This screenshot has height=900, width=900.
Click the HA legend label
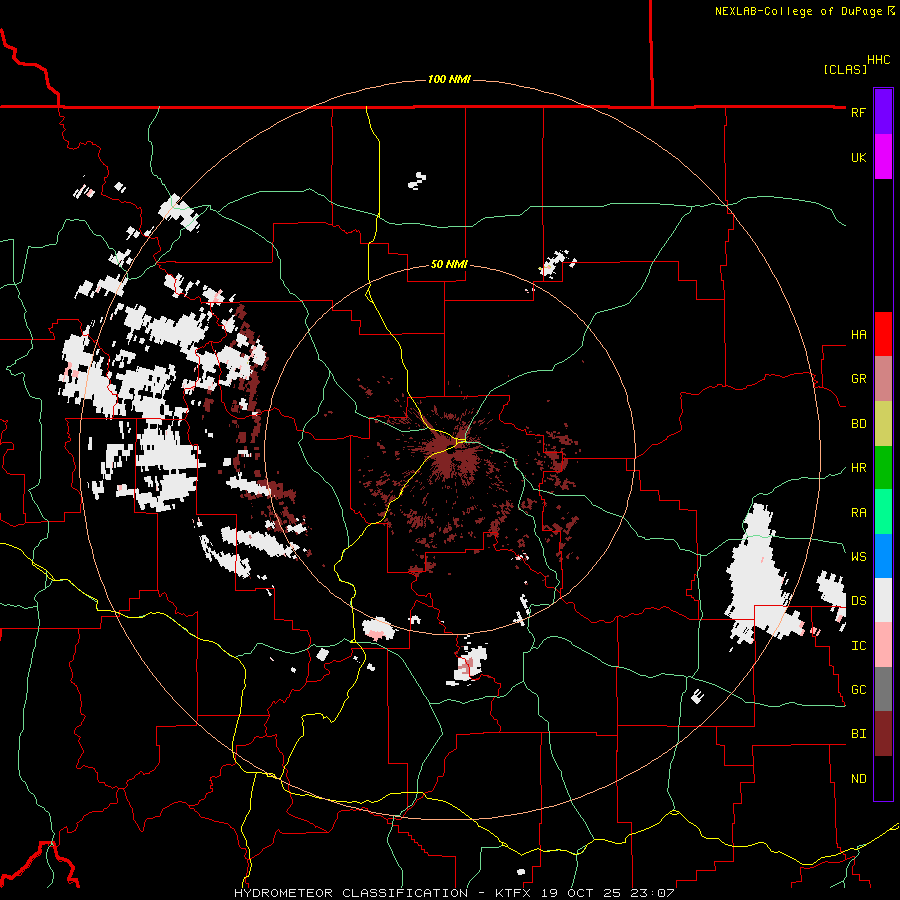(858, 335)
